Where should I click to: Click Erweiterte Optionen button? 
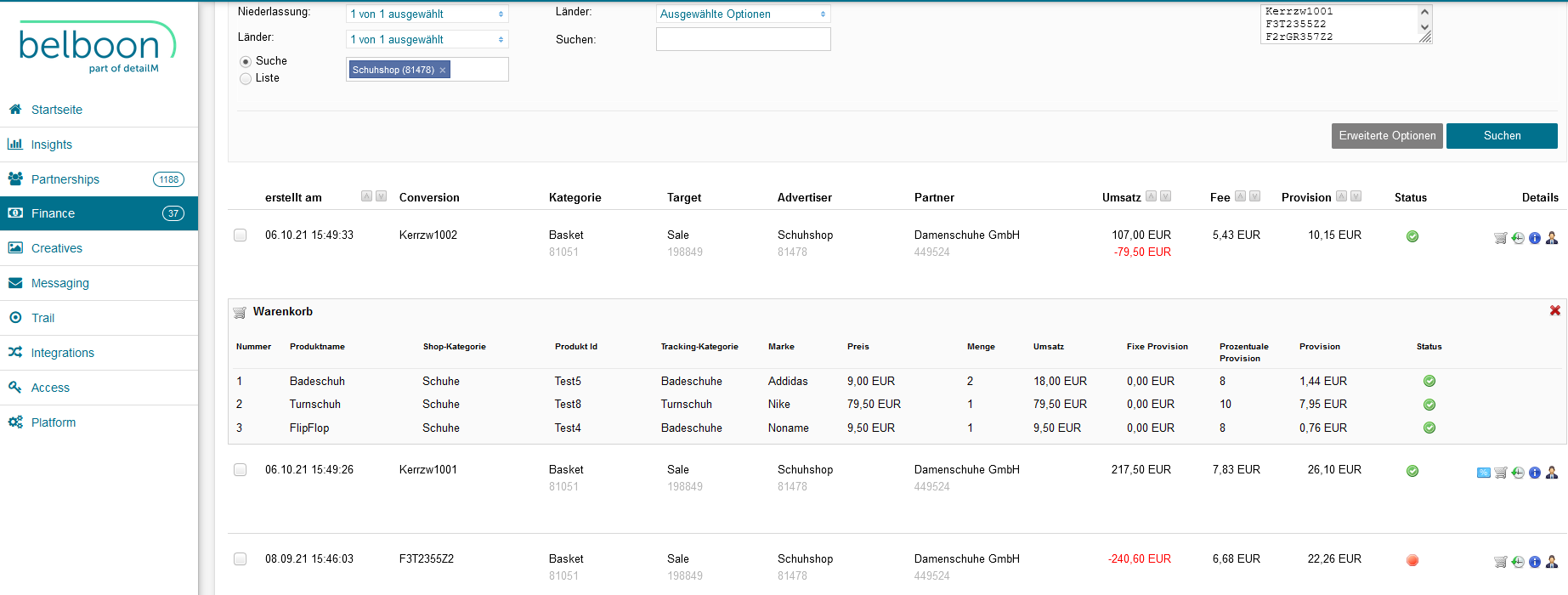(x=1387, y=136)
